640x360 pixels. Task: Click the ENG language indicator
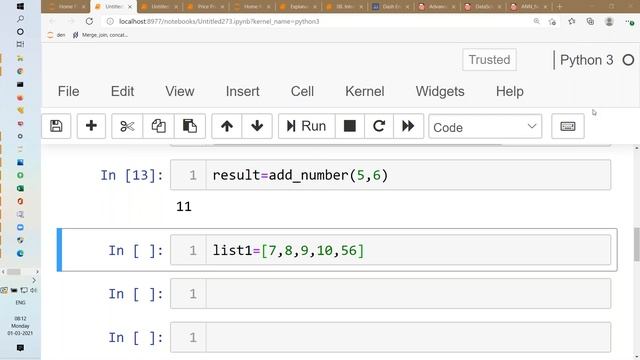[20, 302]
